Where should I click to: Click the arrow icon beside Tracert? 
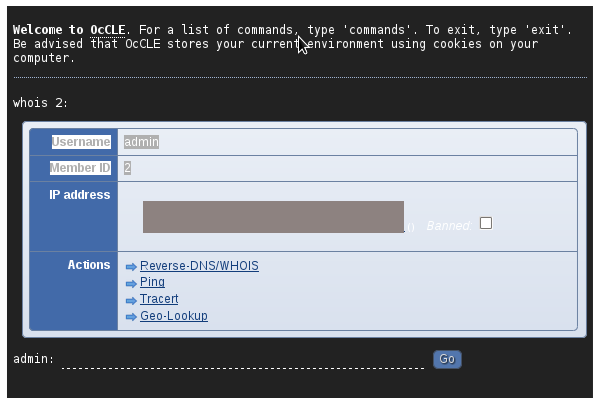(x=131, y=300)
